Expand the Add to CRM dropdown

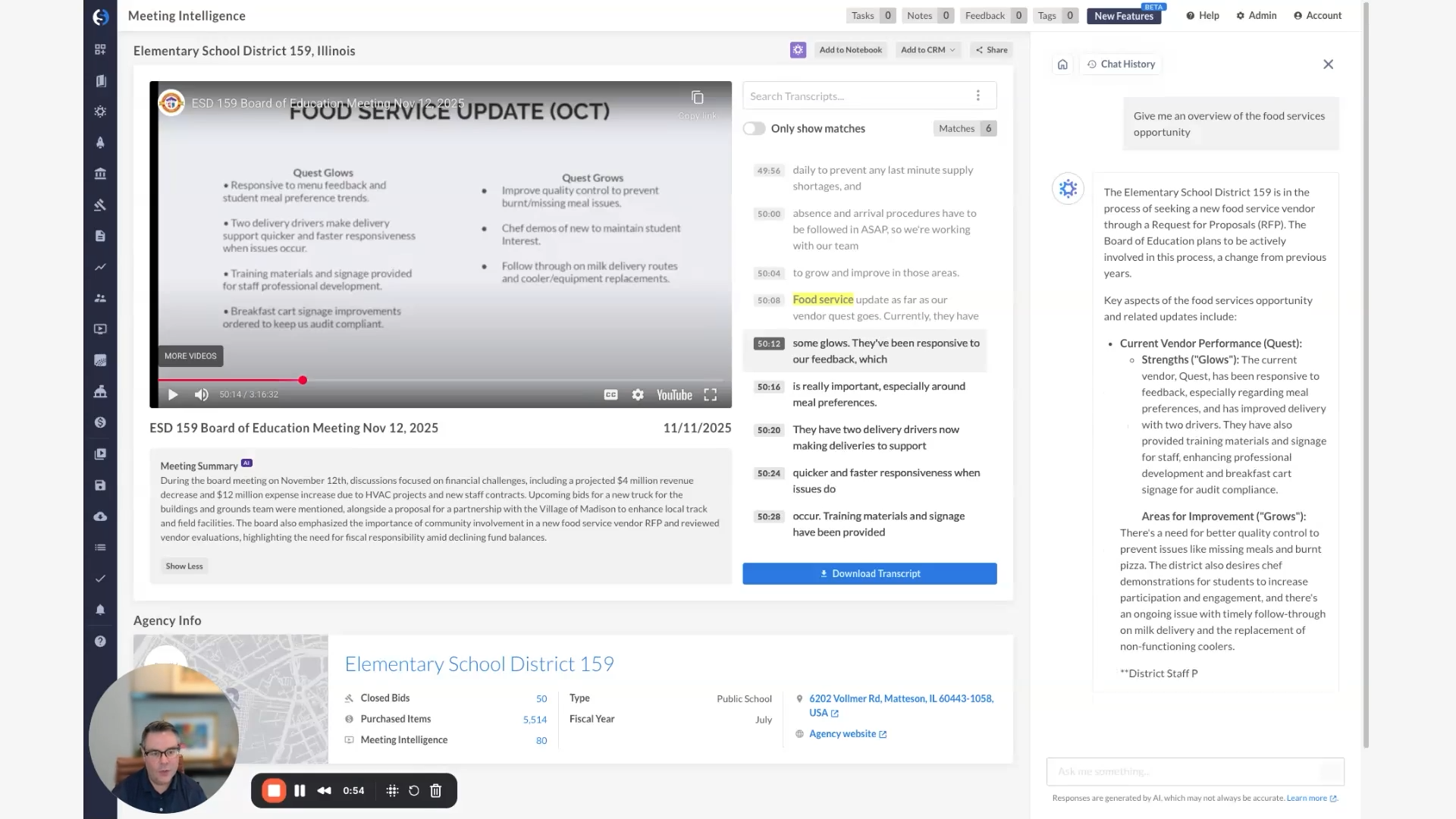pos(928,50)
